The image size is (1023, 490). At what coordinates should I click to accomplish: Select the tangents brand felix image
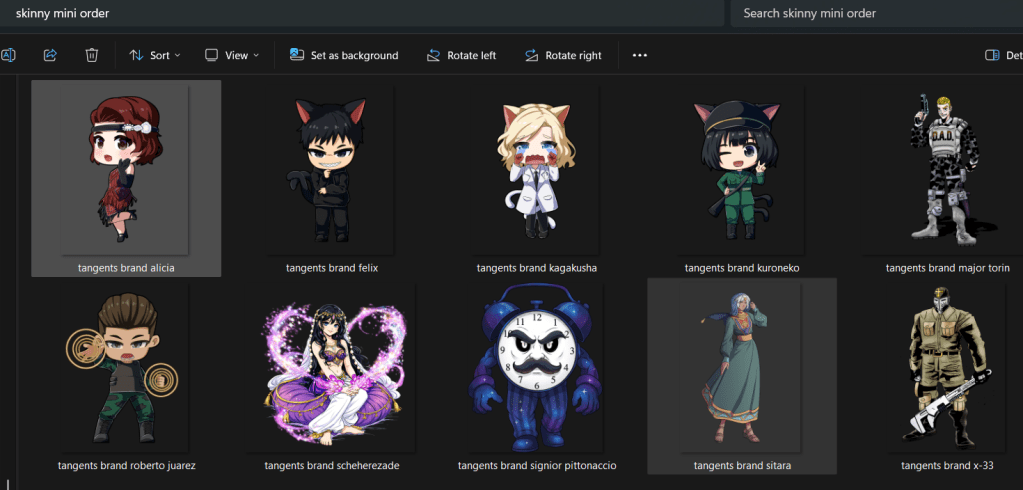331,170
